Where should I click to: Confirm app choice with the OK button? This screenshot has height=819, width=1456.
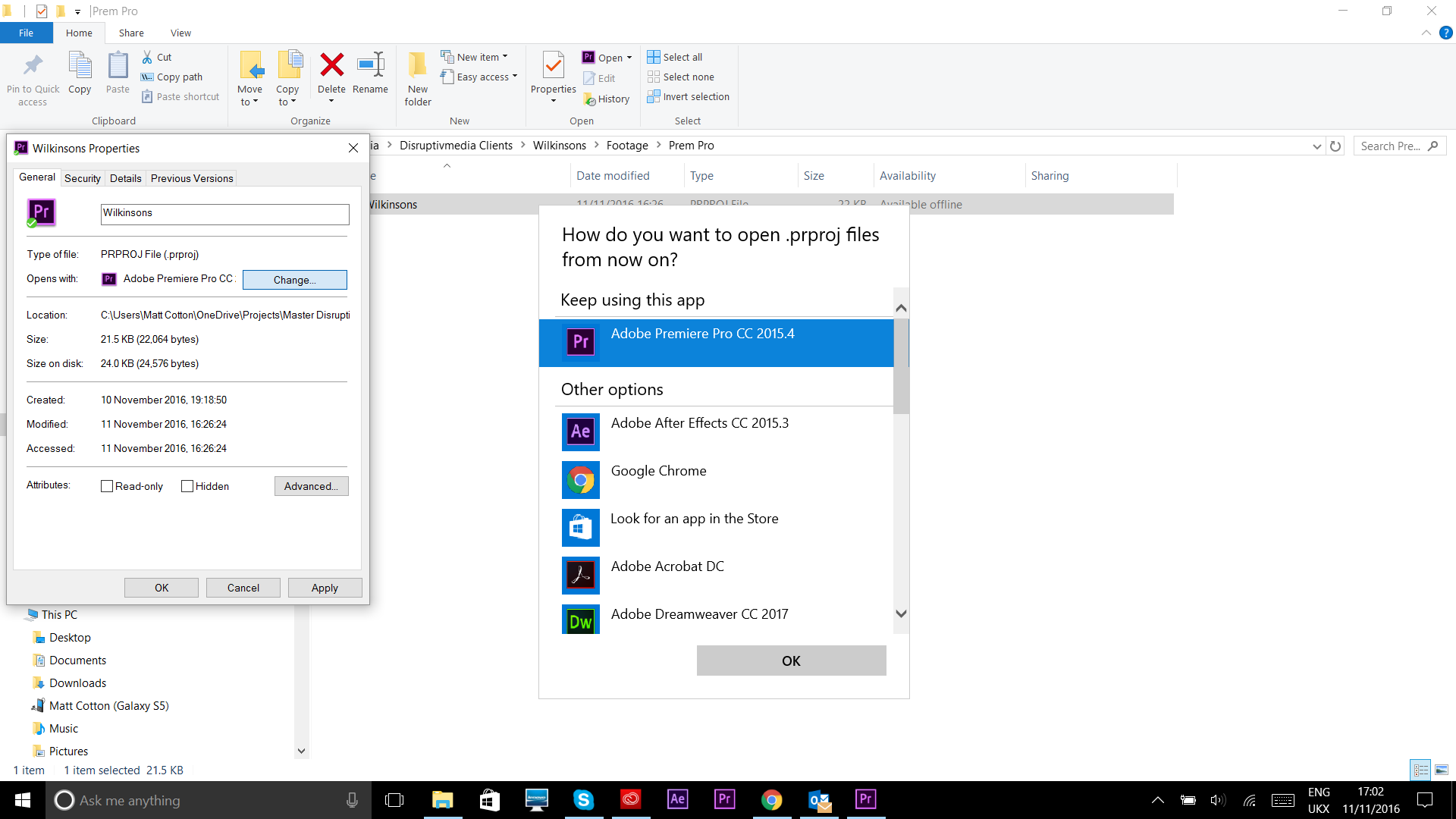tap(791, 661)
